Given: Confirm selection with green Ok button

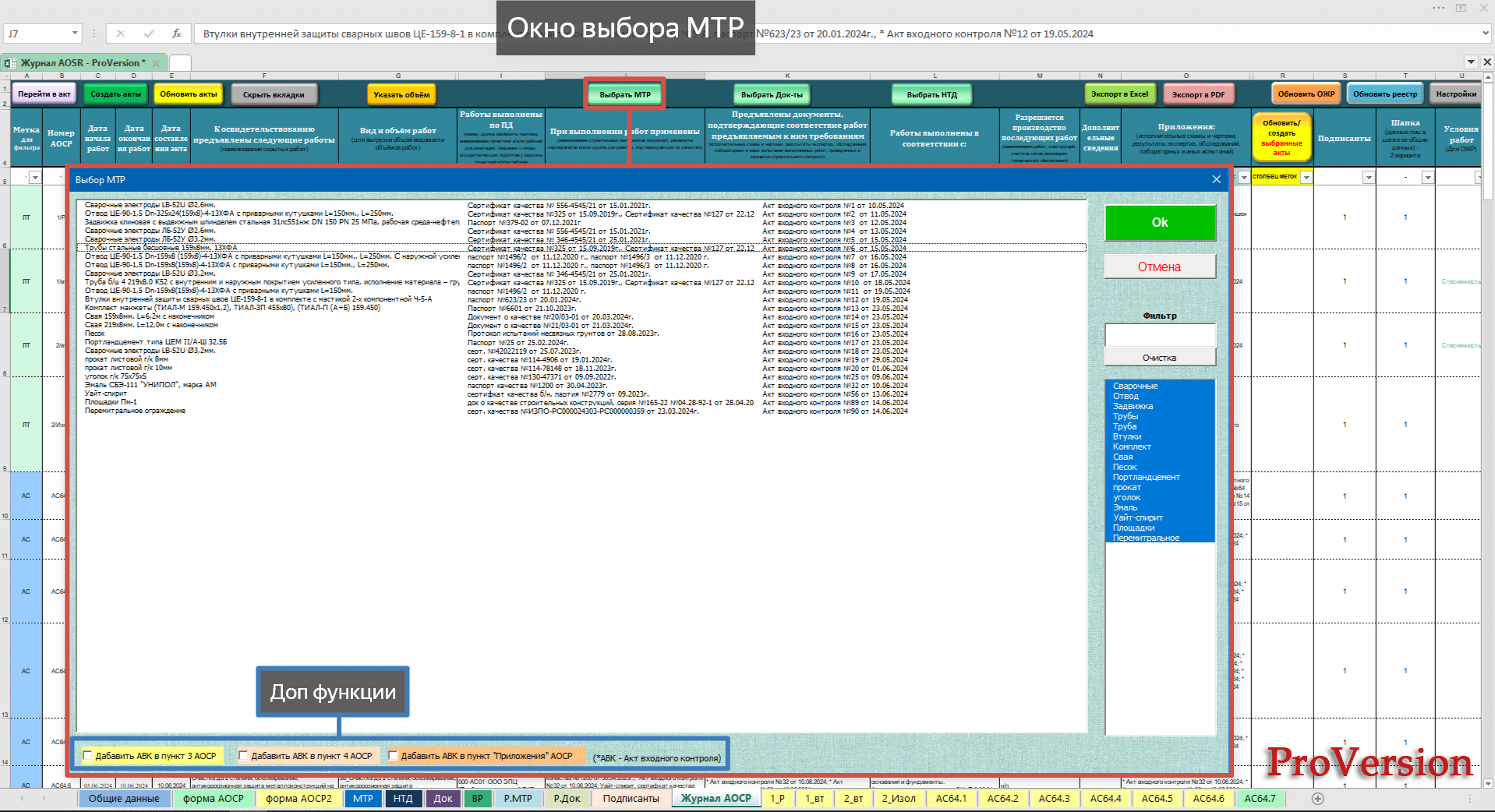Looking at the screenshot, I should point(1160,223).
